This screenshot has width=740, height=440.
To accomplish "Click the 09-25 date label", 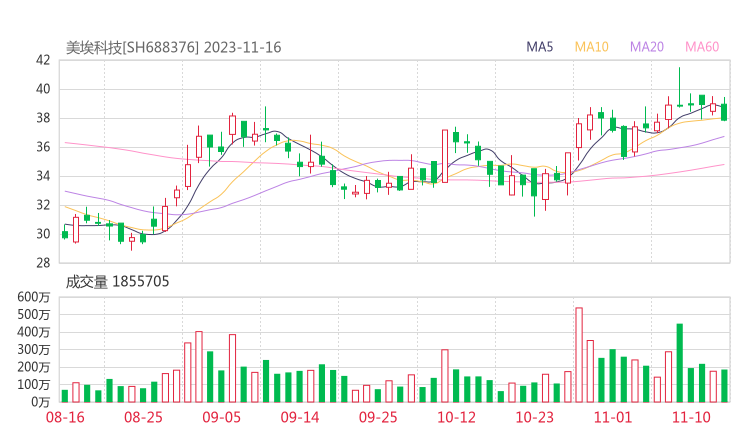I will click(x=378, y=417).
